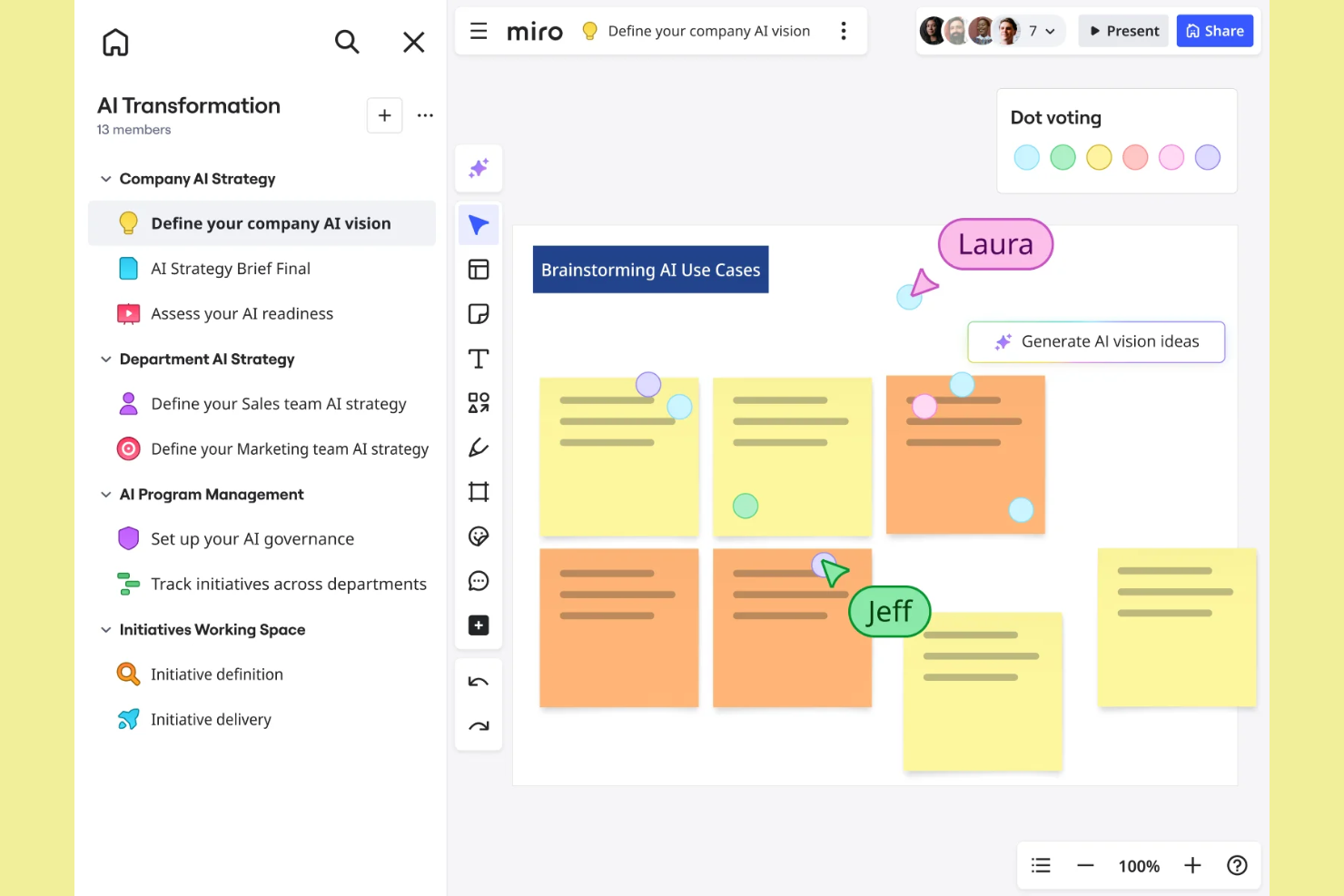This screenshot has width=1344, height=896.
Task: Collapse the Department AI Strategy section
Action: [x=105, y=359]
